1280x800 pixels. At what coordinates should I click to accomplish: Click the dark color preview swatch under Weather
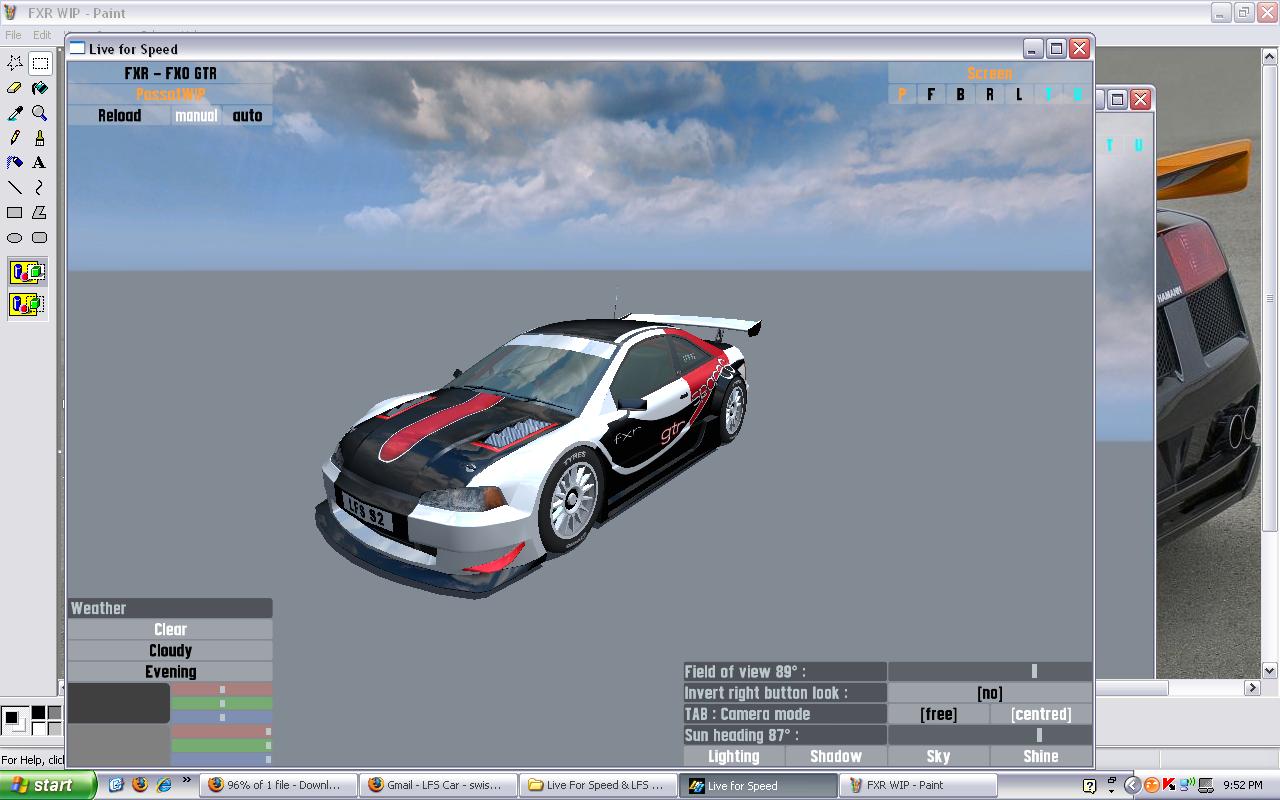[x=118, y=703]
